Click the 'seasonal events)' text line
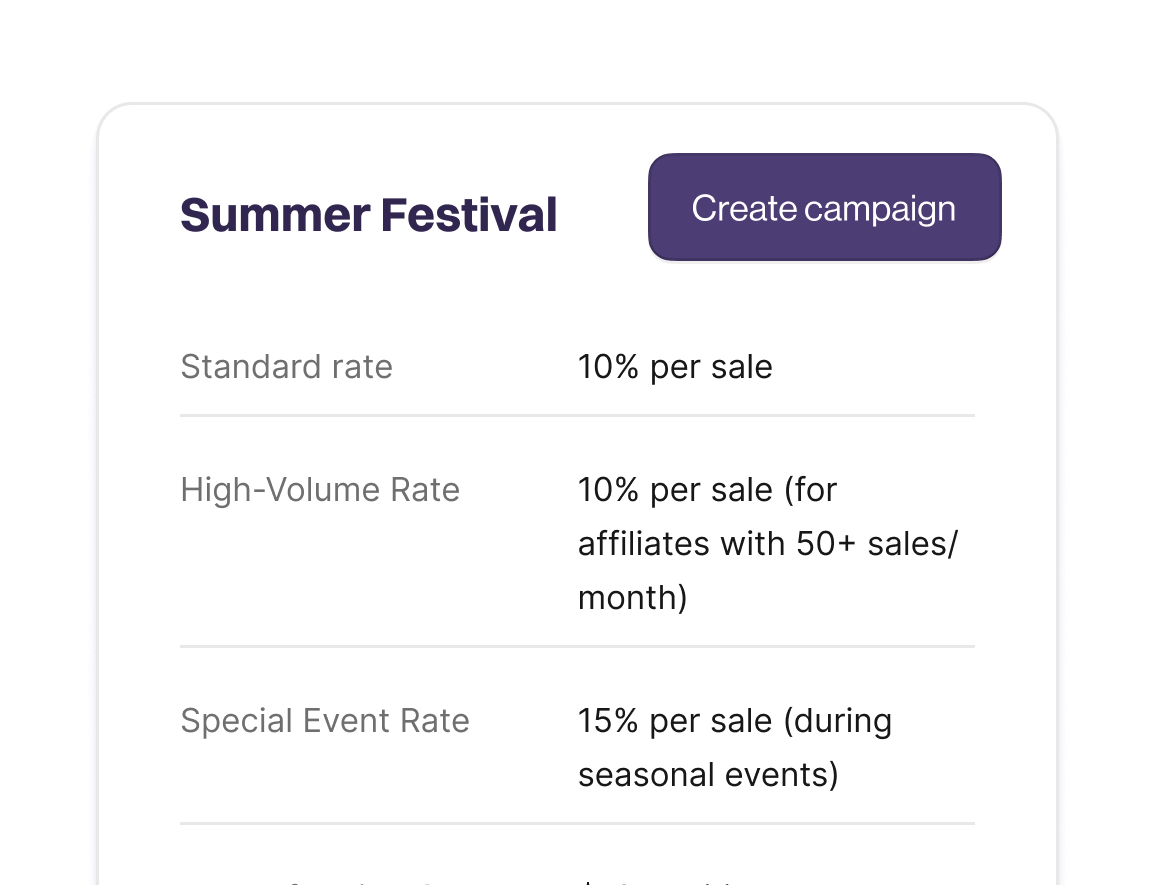1152x885 pixels. (708, 775)
